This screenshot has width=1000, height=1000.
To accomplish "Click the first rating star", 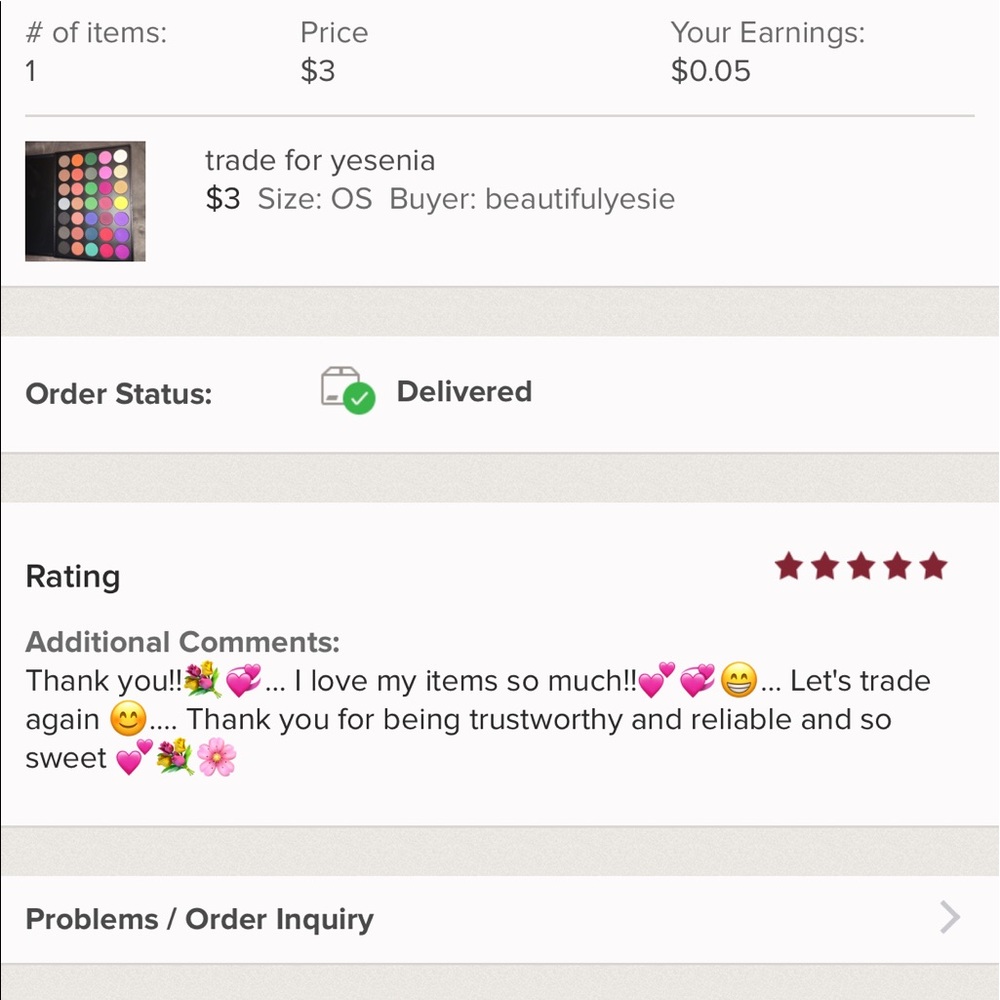I will click(789, 567).
